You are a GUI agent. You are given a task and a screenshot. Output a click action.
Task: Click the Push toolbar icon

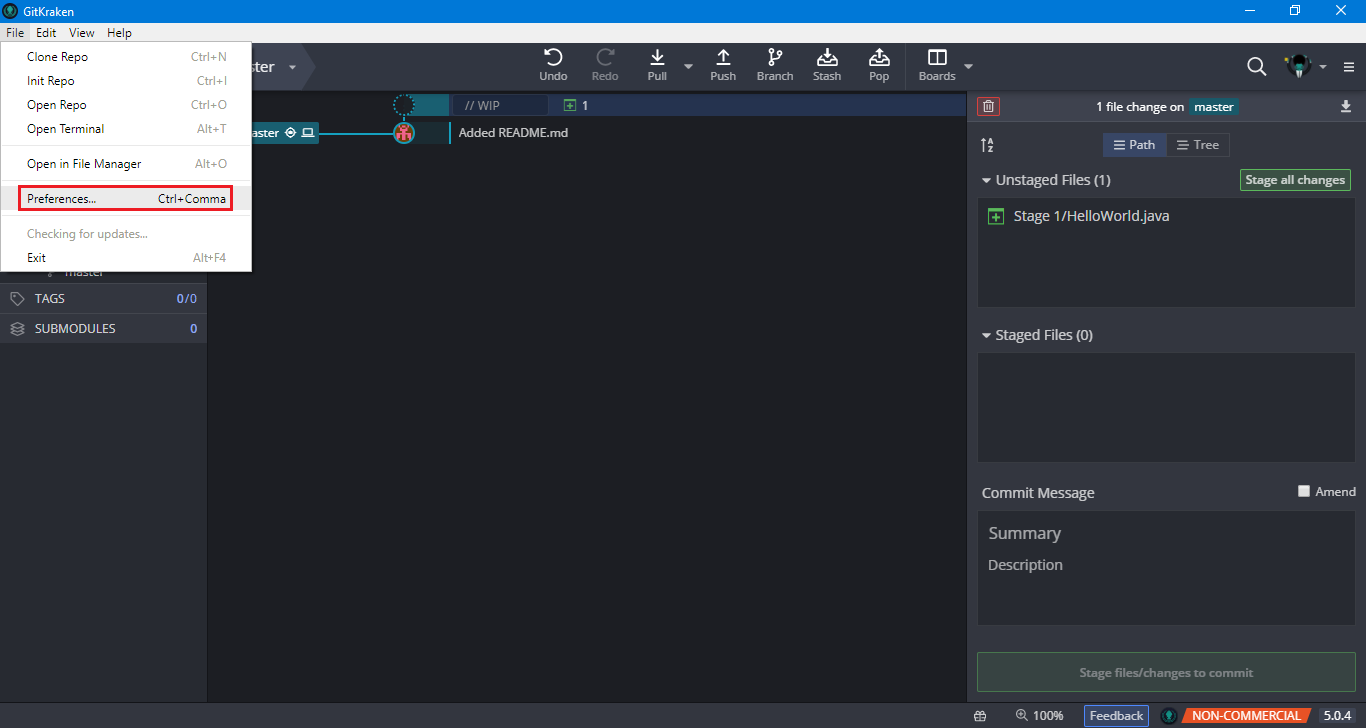723,58
